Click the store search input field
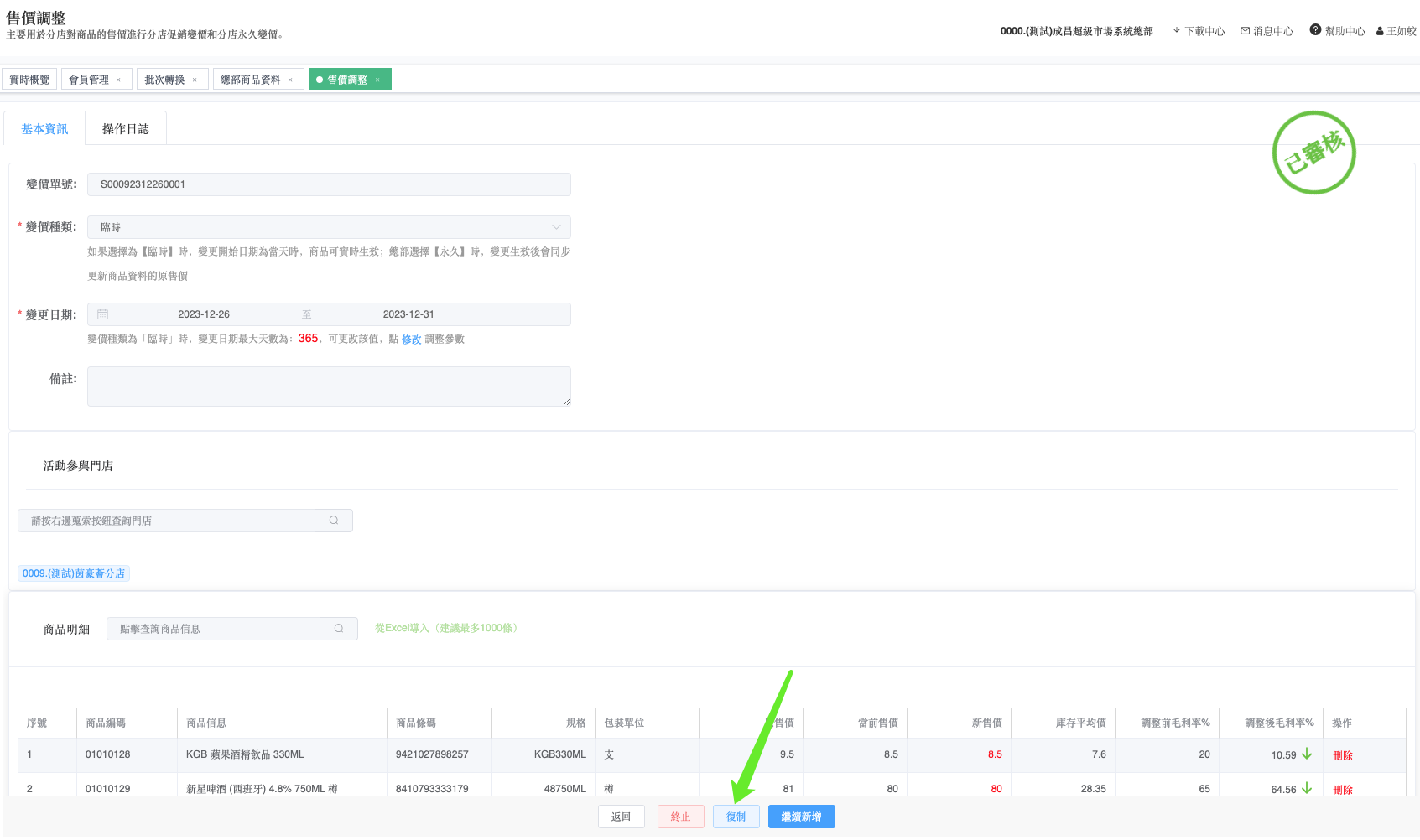Image resolution: width=1420 pixels, height=840 pixels. [x=167, y=521]
